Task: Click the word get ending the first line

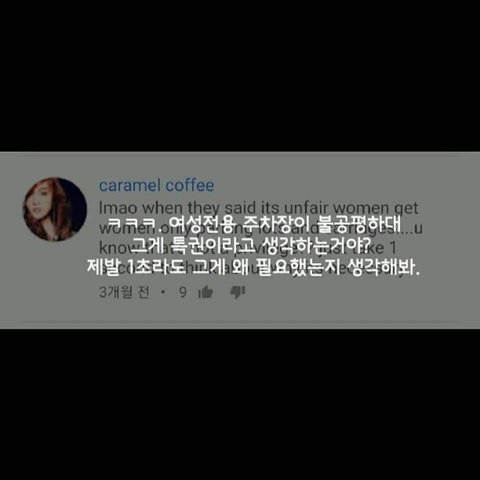Action: pos(406,209)
